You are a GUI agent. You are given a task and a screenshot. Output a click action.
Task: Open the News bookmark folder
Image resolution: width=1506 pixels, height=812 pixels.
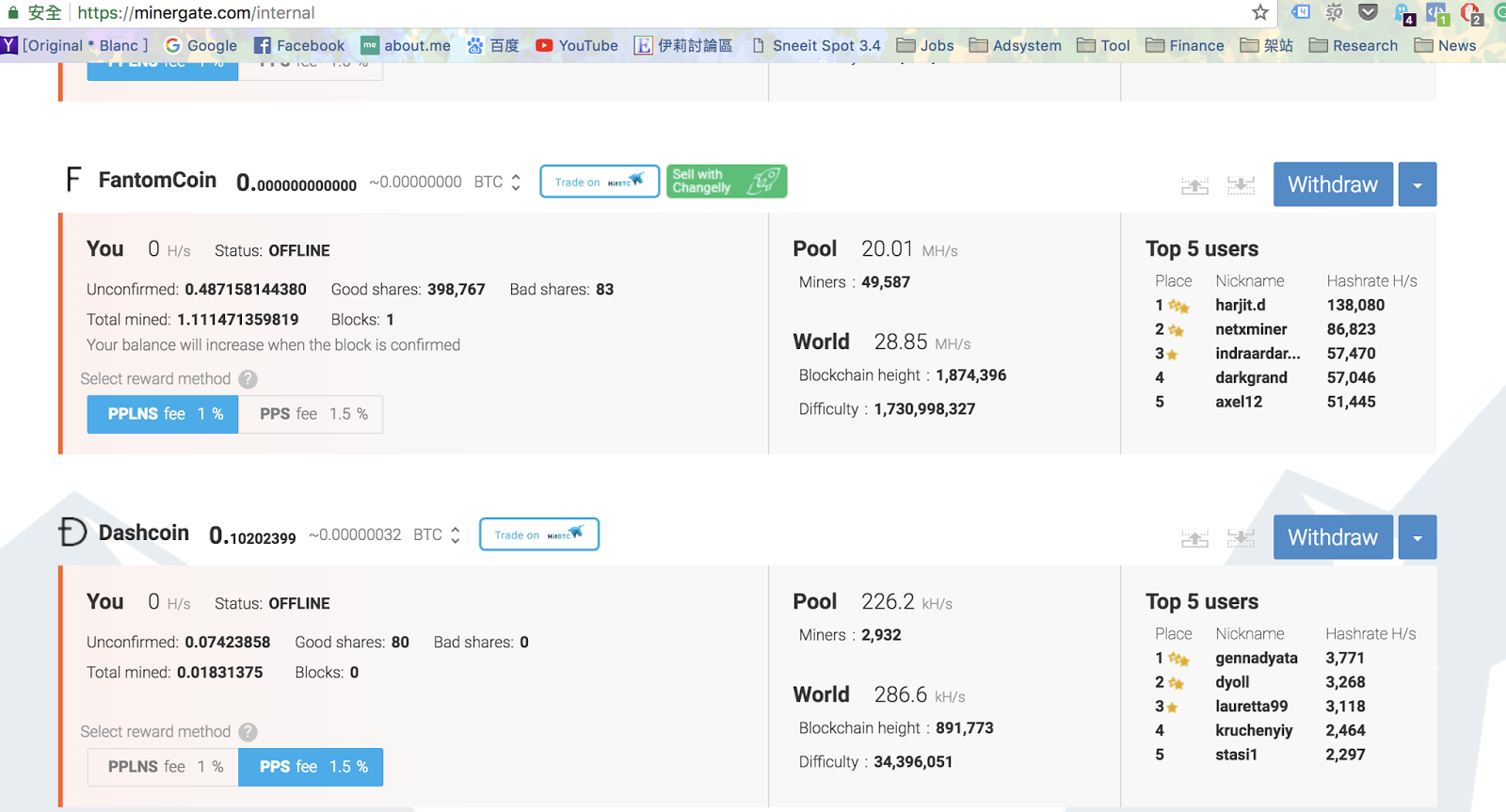pos(1446,45)
